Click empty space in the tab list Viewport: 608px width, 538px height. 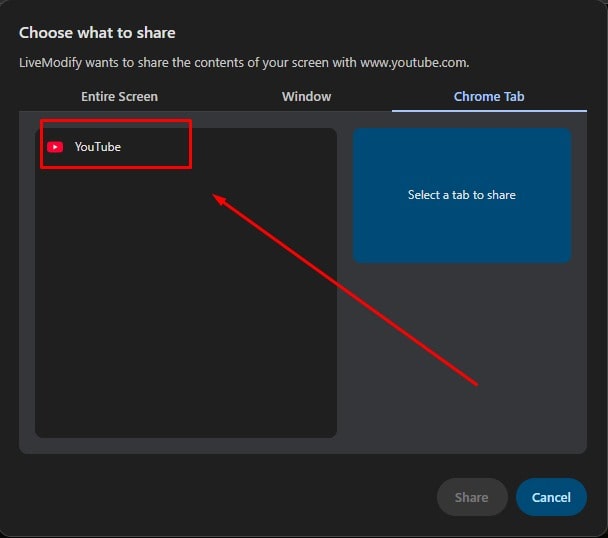point(150,350)
